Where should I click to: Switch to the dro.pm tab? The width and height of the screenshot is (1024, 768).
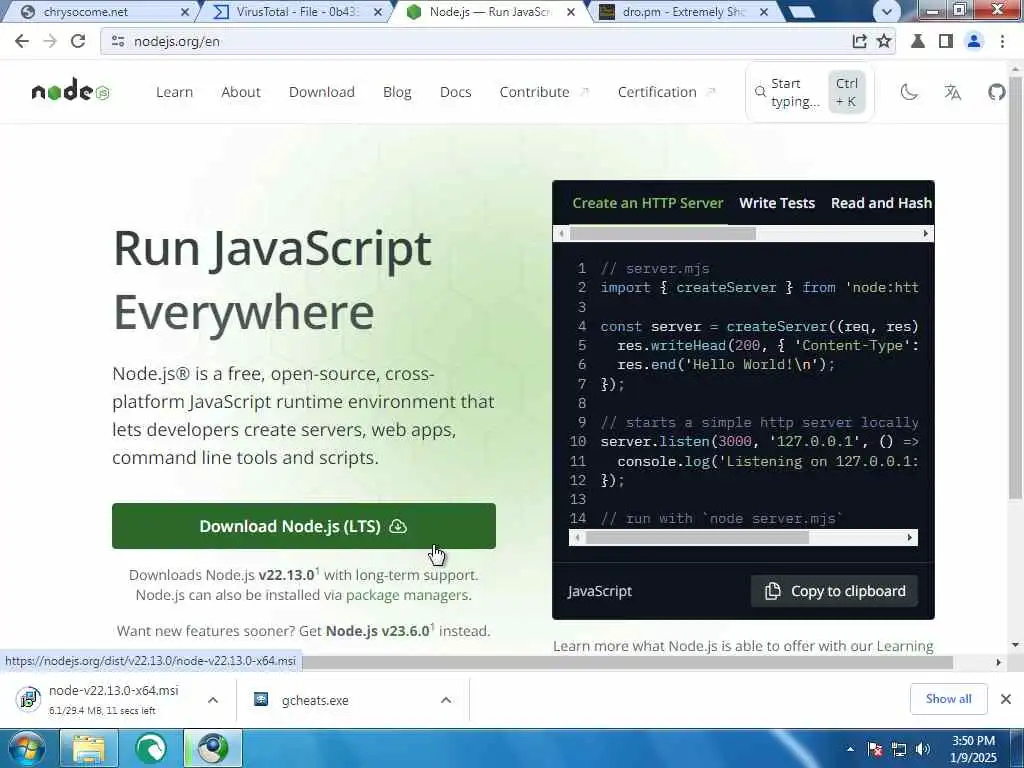682,12
